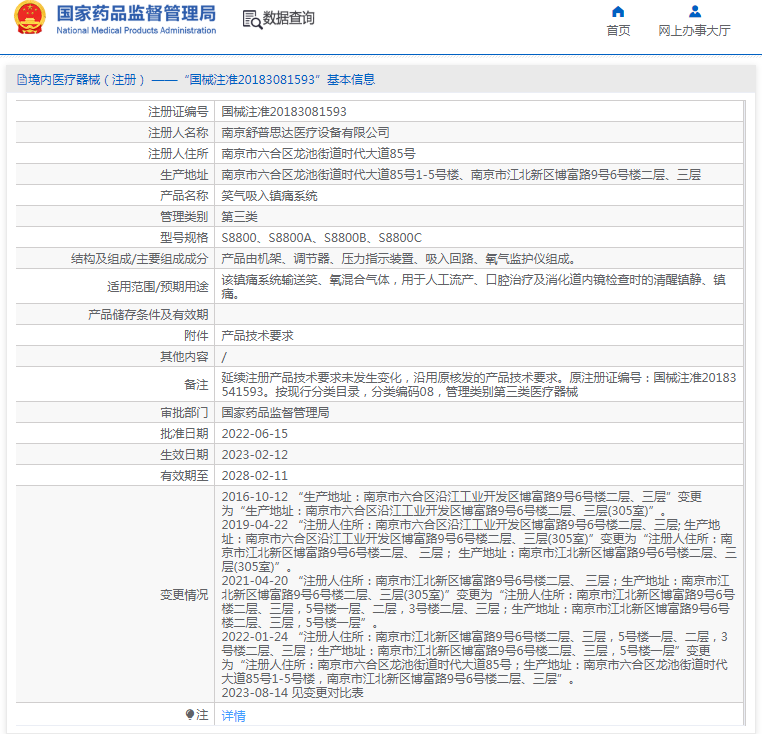Click the home icon above 首页

pyautogui.click(x=618, y=11)
